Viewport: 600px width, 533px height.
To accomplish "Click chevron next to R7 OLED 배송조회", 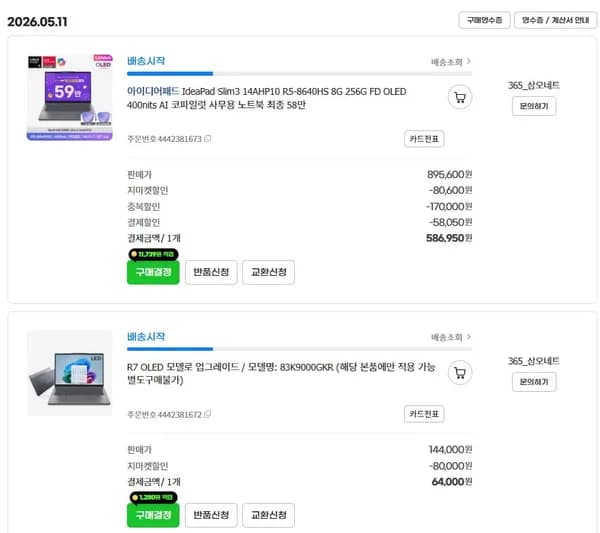I will (x=469, y=337).
